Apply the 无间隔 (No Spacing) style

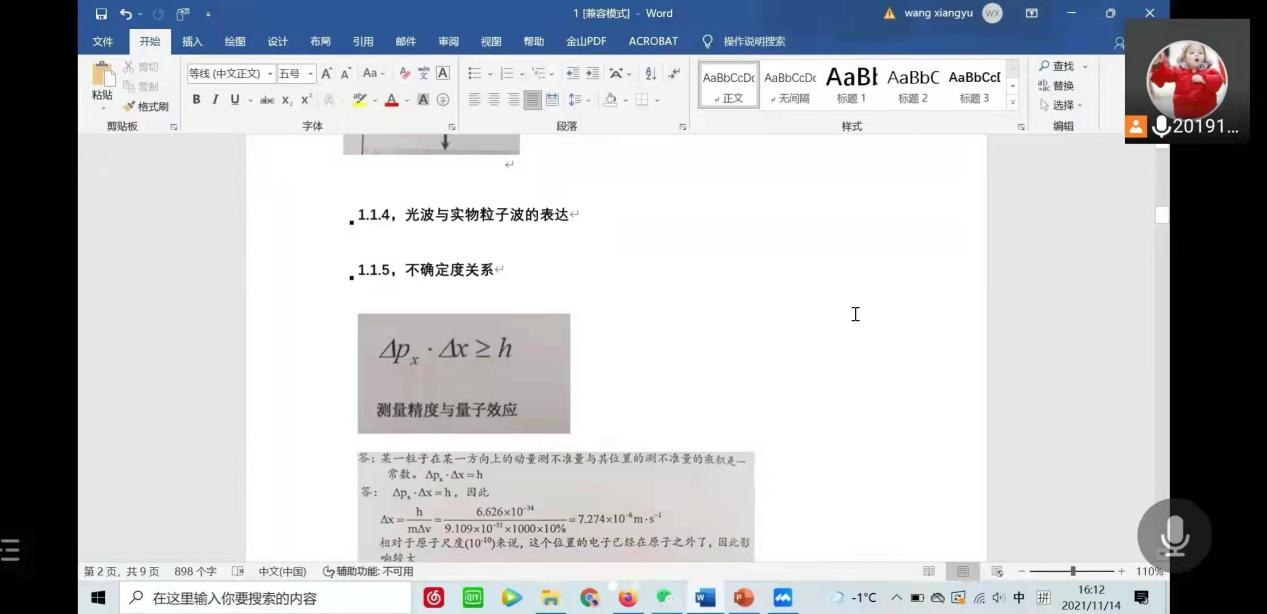790,85
